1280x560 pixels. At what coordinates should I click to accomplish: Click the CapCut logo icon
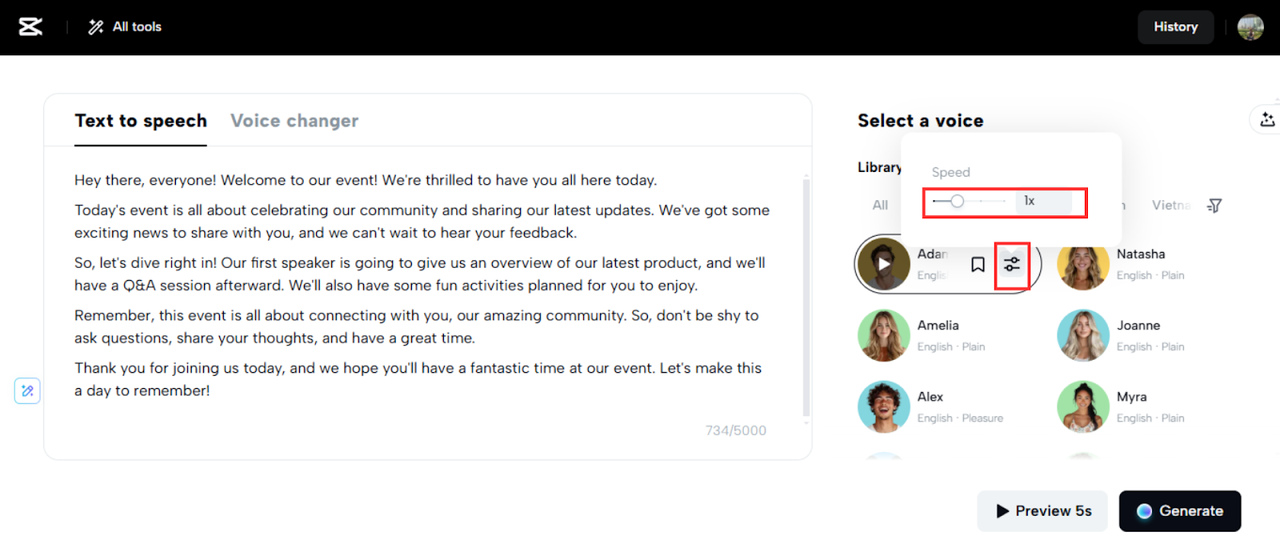pos(31,27)
